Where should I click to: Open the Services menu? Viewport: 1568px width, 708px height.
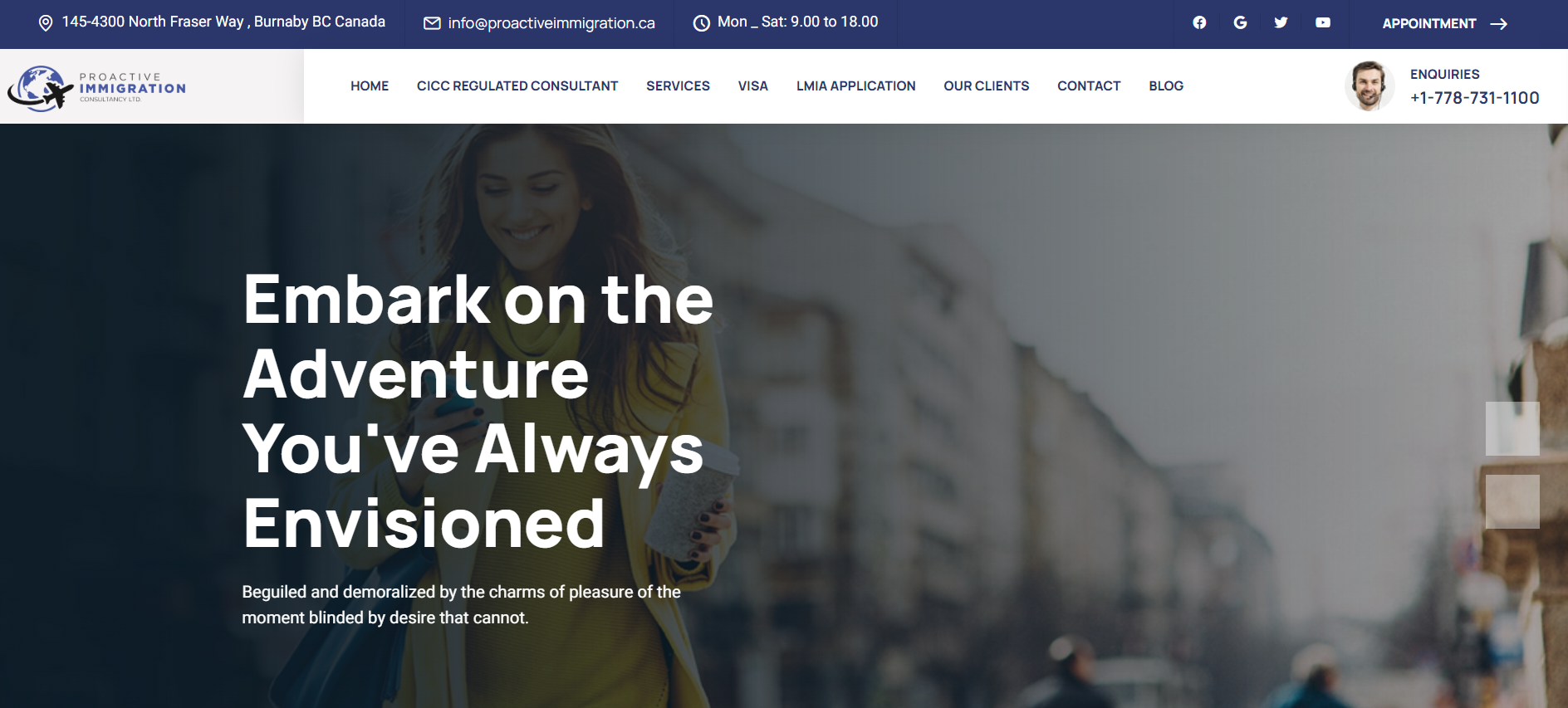click(x=678, y=85)
